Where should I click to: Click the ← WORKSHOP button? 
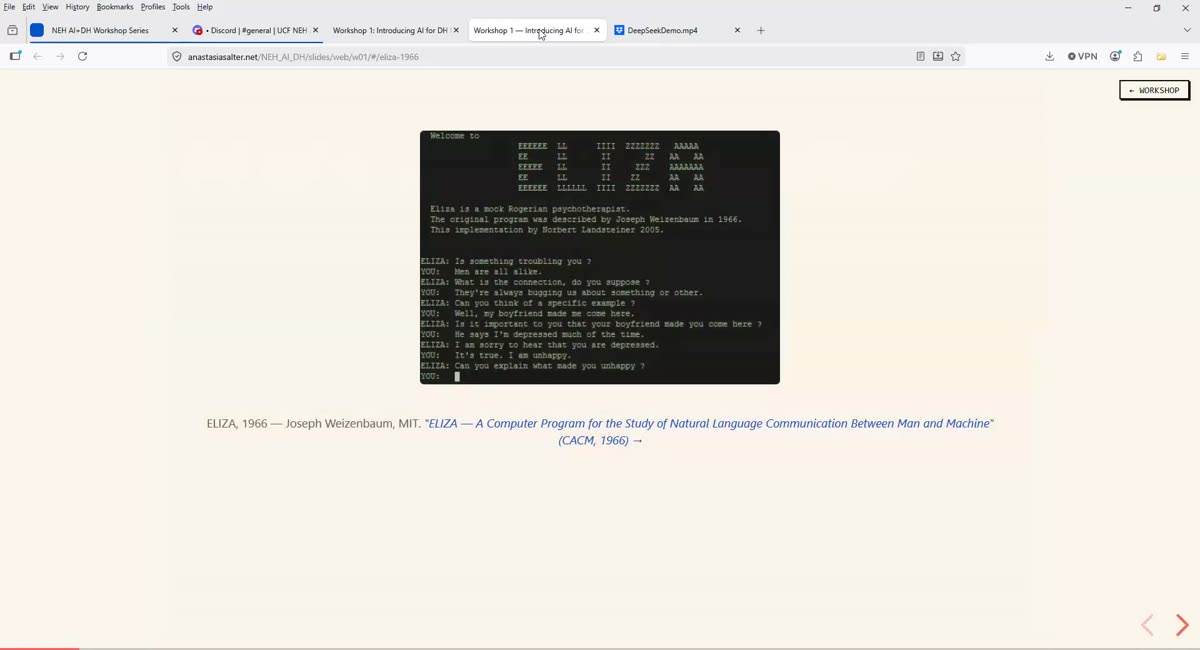1154,90
